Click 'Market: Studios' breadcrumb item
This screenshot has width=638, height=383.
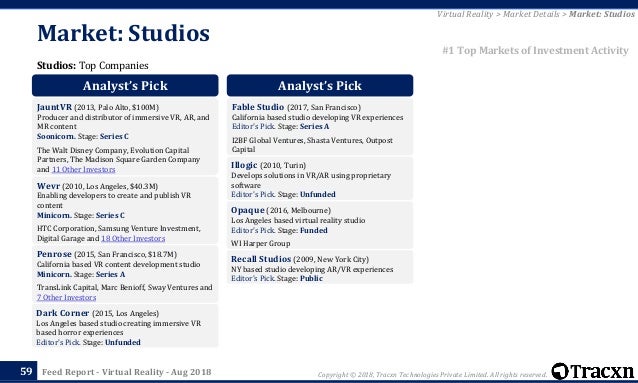(602, 14)
